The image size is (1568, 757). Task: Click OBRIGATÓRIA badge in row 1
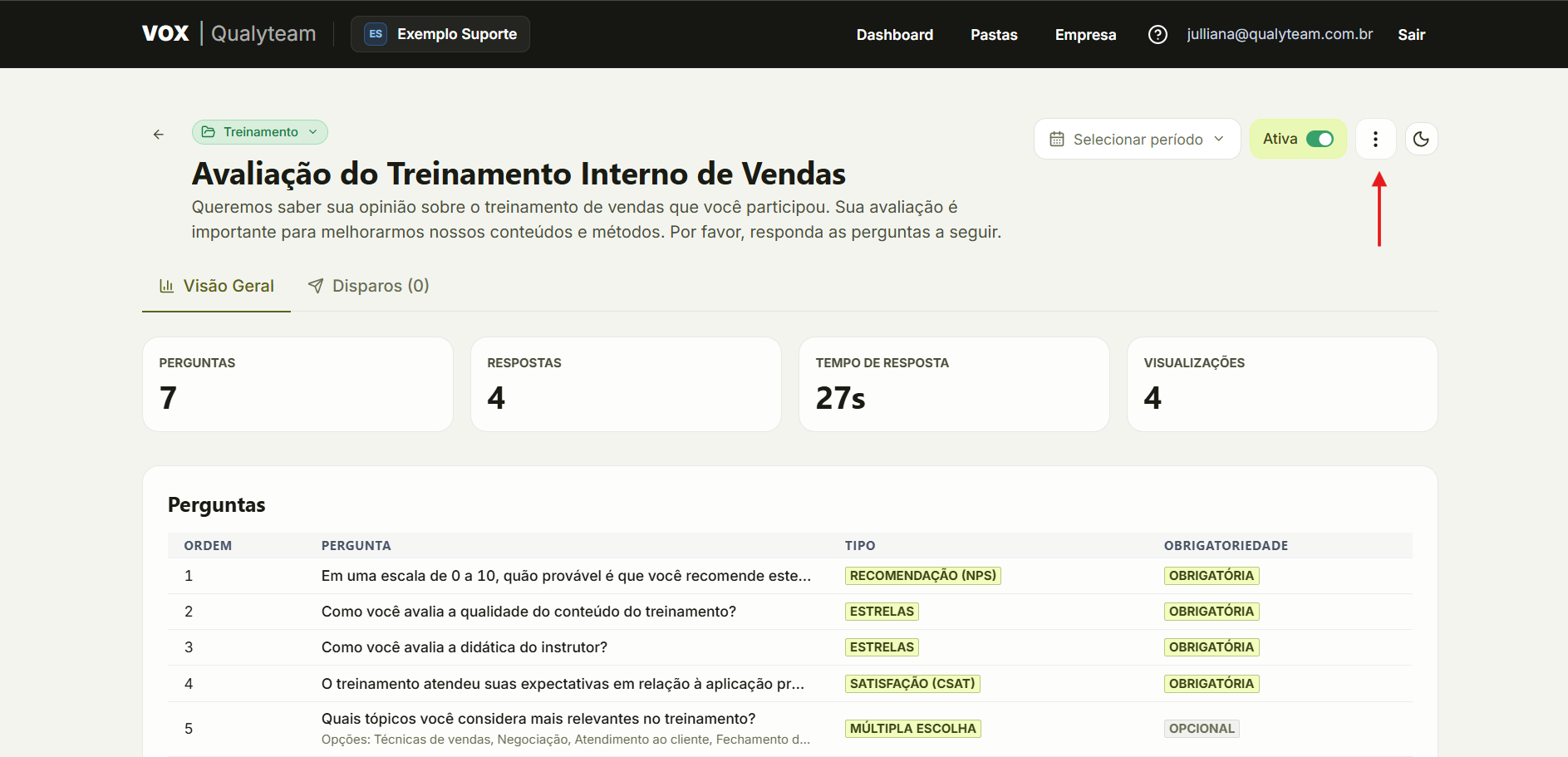[1212, 576]
